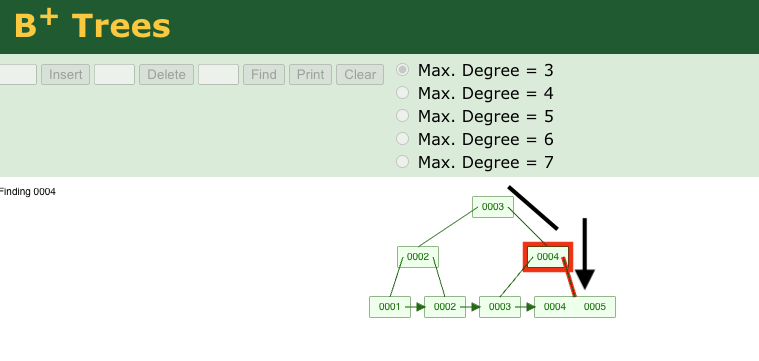Click the 'Finding 0004' status text

[28, 192]
